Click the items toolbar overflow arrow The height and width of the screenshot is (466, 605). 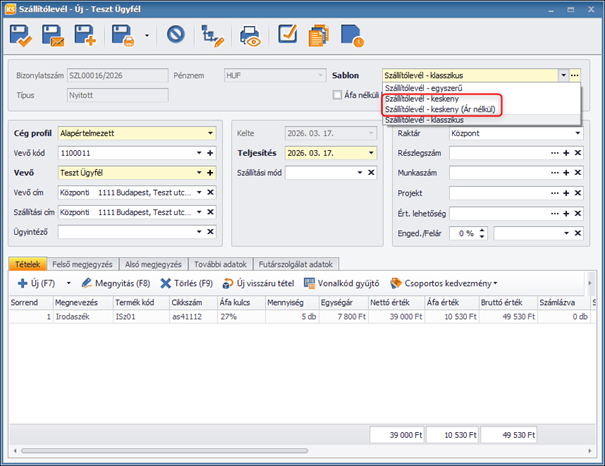590,283
